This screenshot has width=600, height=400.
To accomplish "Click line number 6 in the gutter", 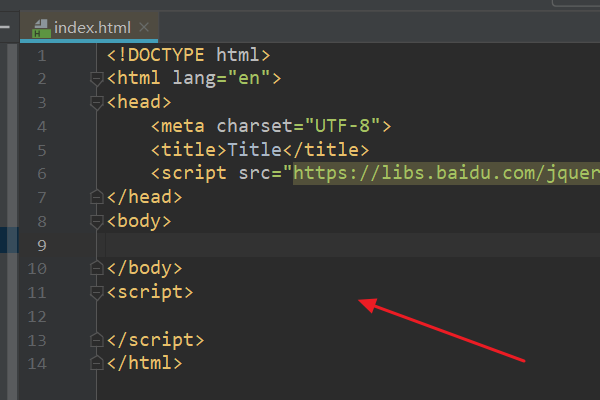I will coord(42,174).
